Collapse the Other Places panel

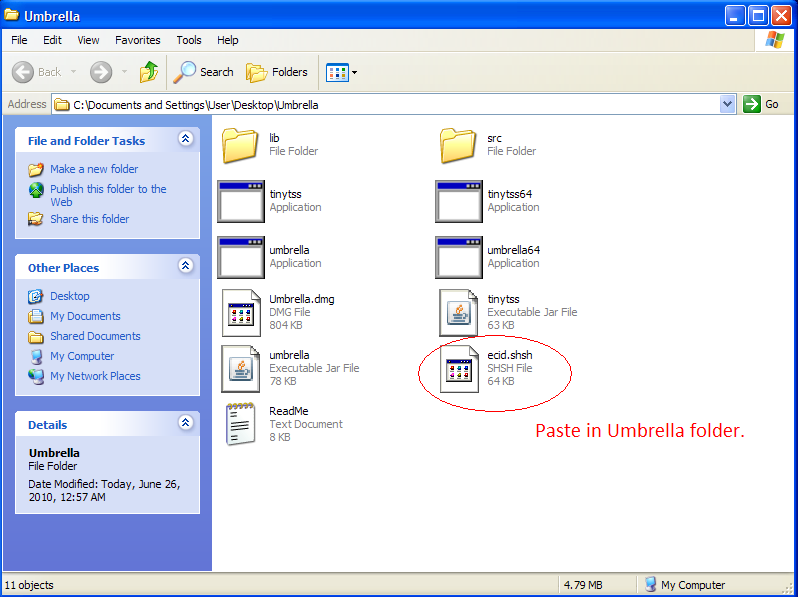[x=185, y=266]
